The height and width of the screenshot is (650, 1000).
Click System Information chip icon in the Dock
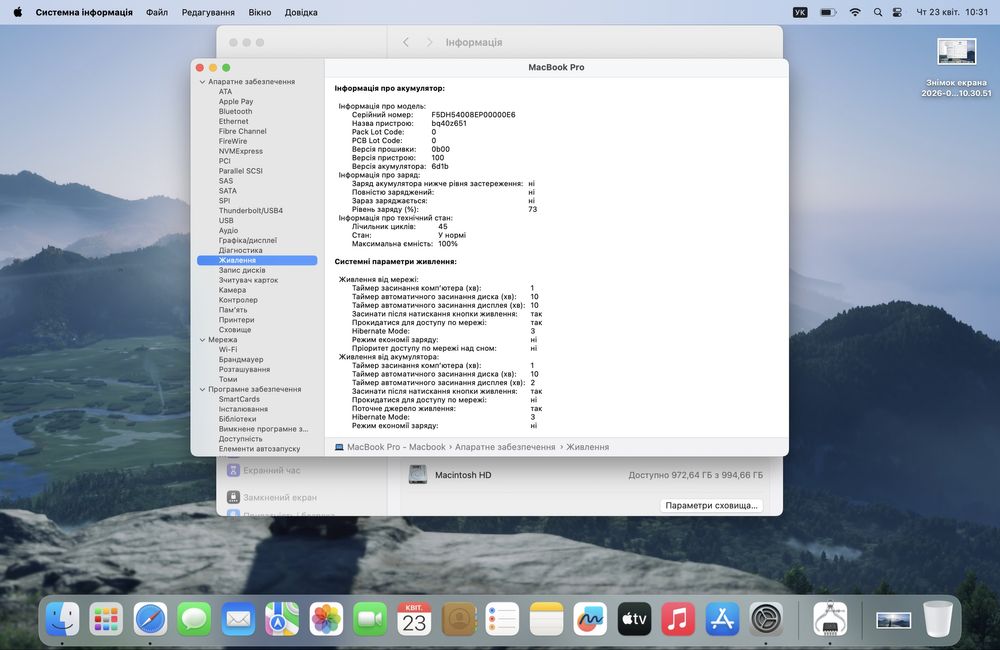pyautogui.click(x=830, y=619)
